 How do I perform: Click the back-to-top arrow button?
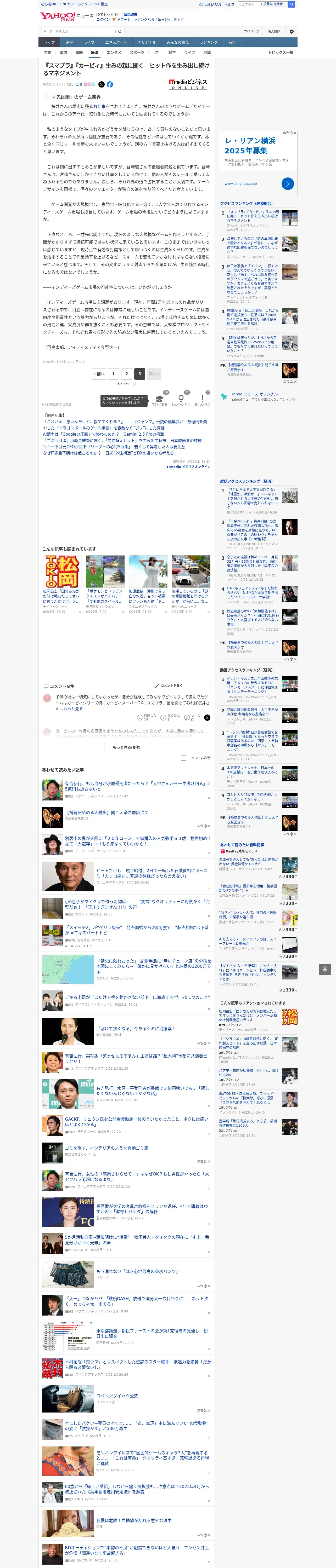325,969
